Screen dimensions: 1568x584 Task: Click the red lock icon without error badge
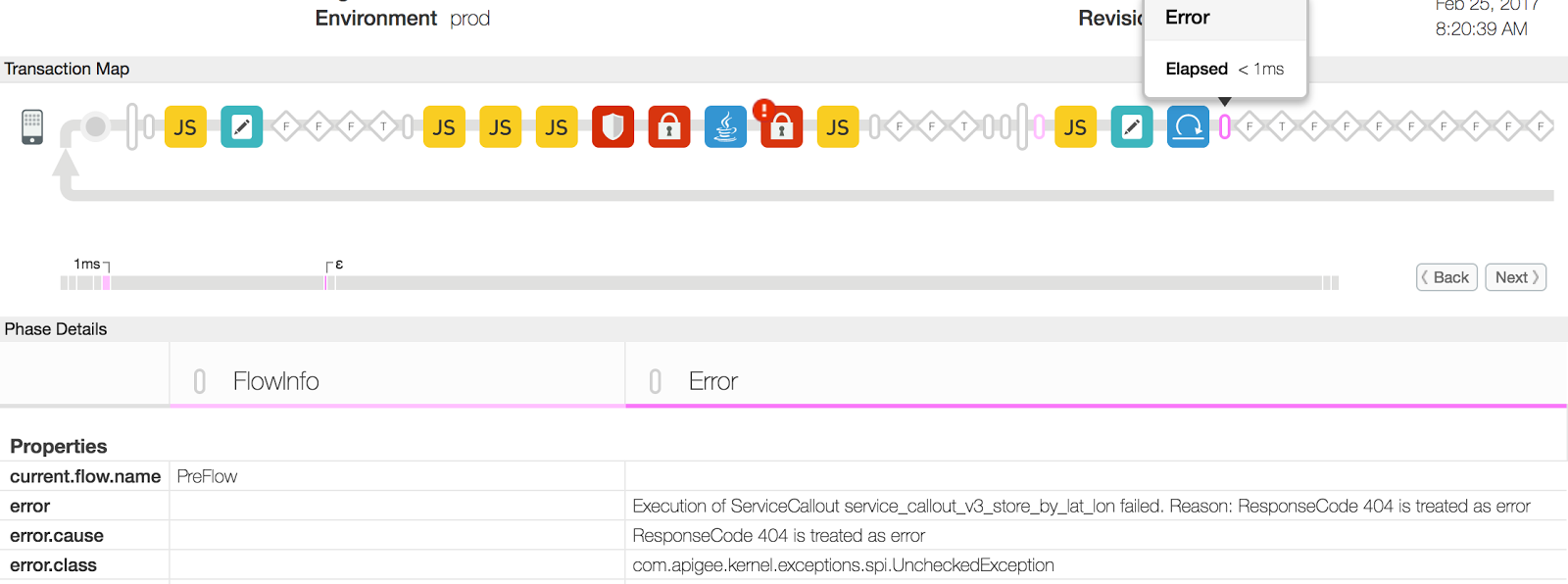[669, 127]
